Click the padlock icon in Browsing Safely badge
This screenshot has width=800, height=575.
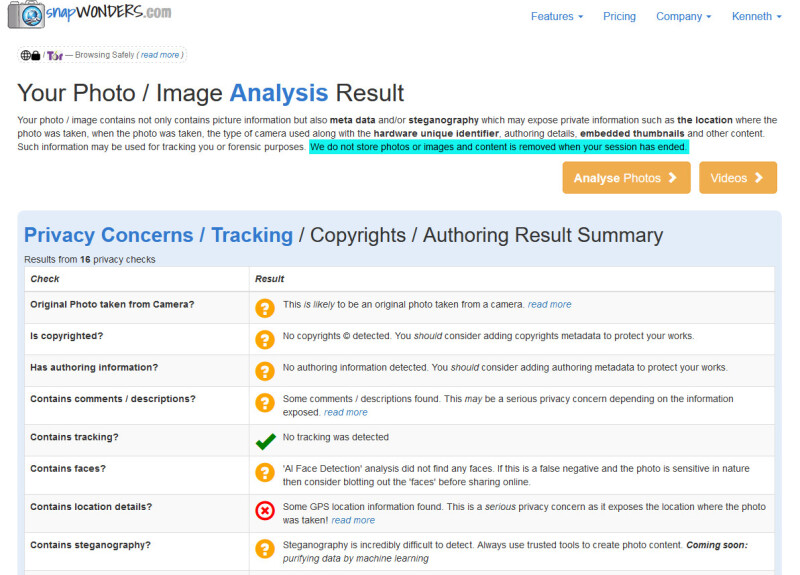coord(36,55)
